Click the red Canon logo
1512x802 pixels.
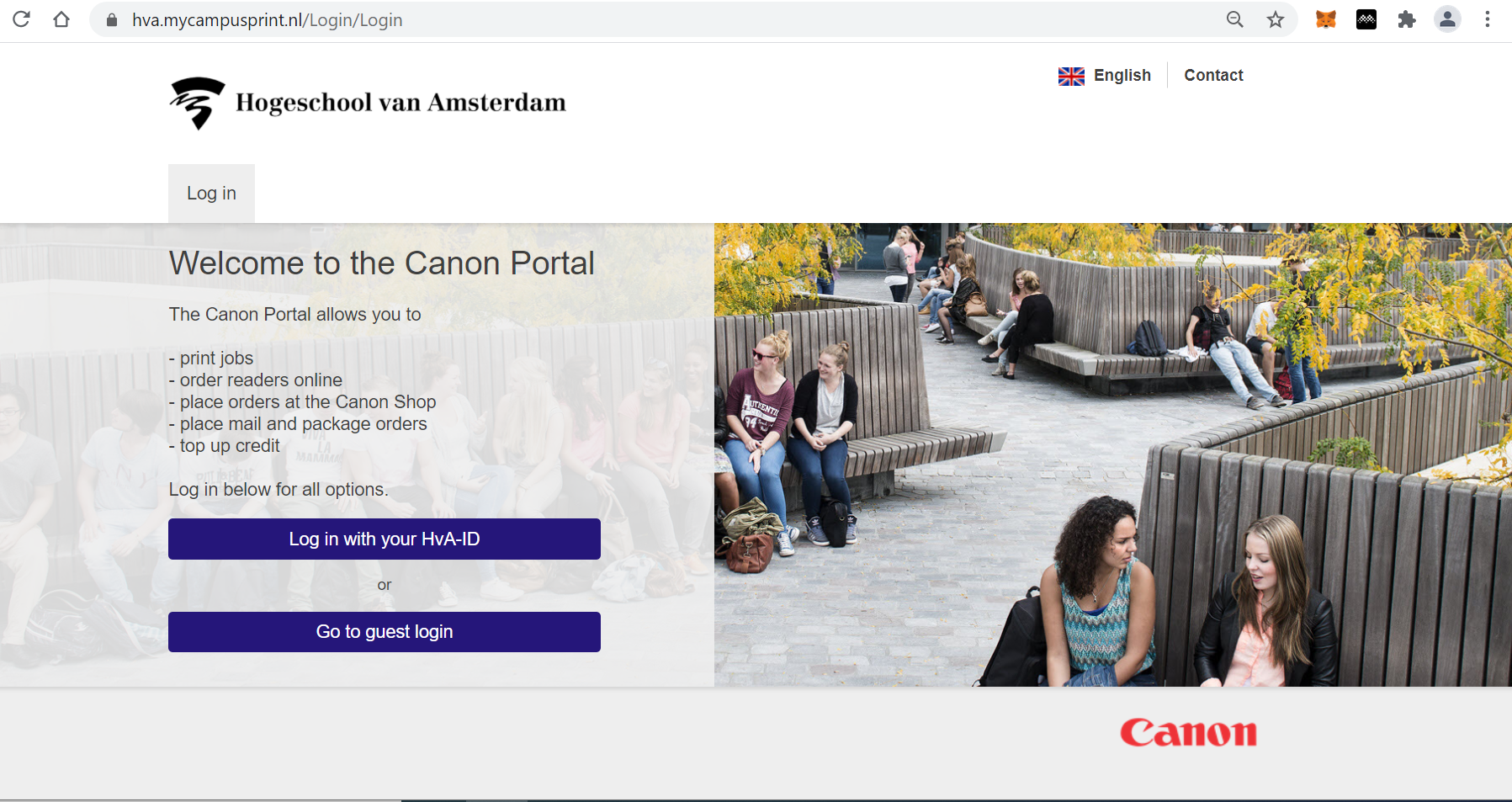tap(1188, 732)
